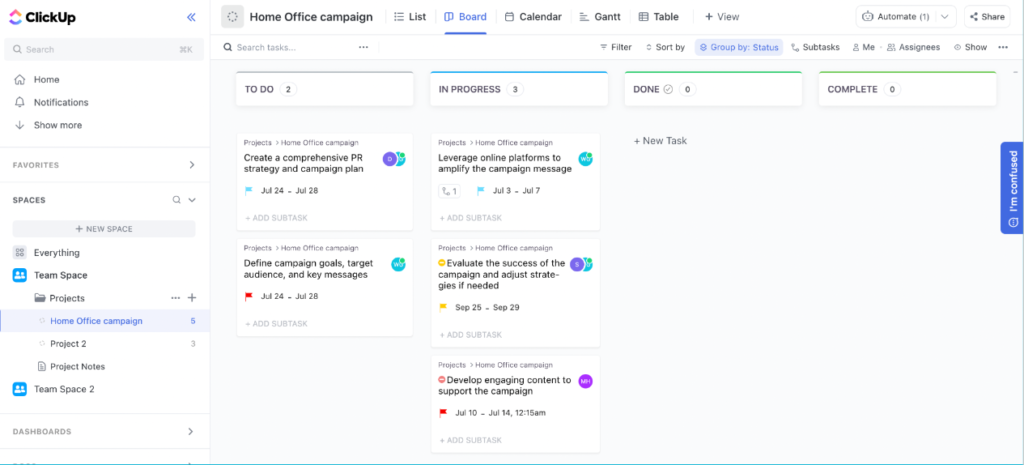Toggle status circle on Evaluate the success task

[x=442, y=264]
